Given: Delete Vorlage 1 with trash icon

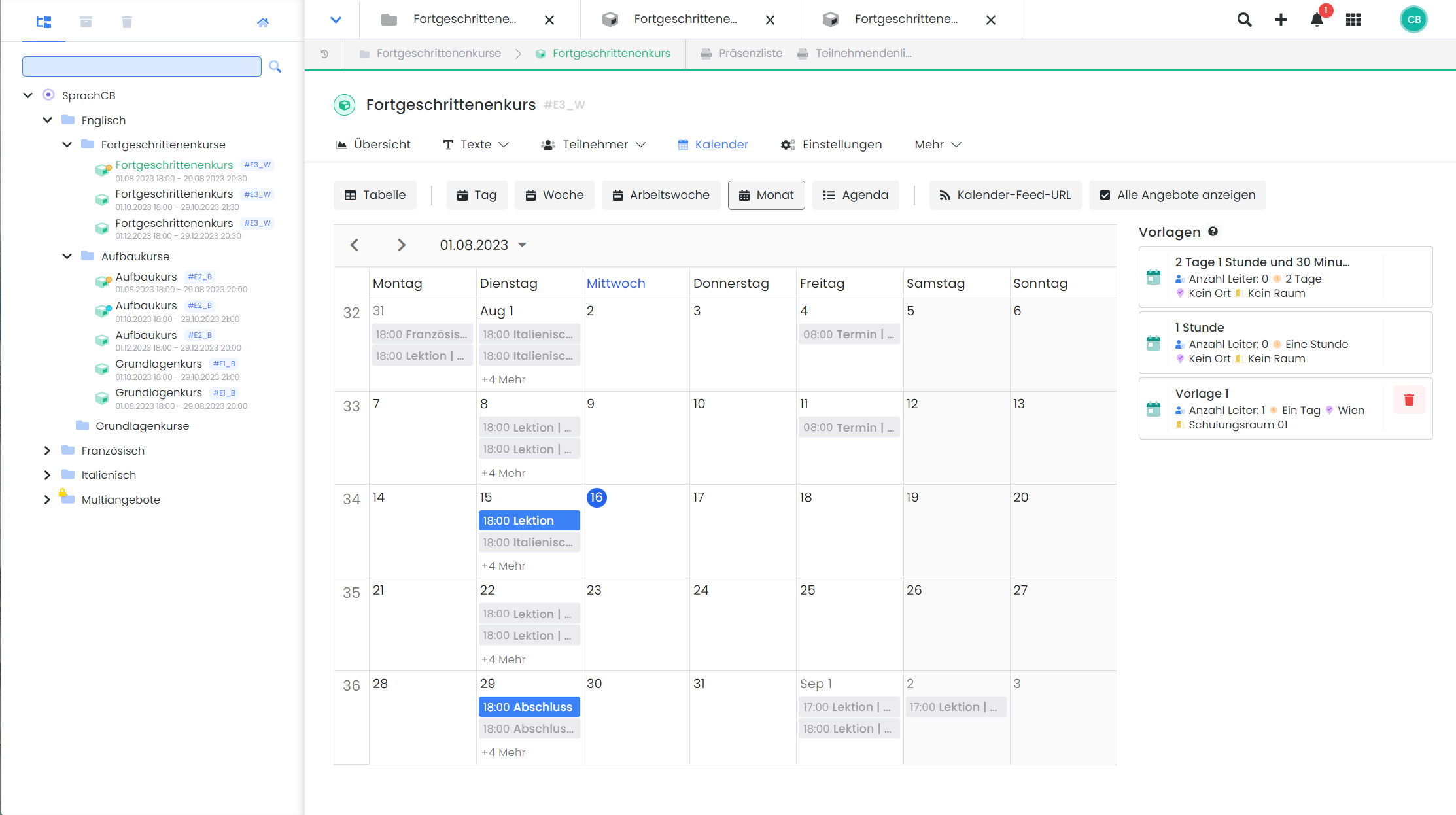Looking at the screenshot, I should [1409, 400].
